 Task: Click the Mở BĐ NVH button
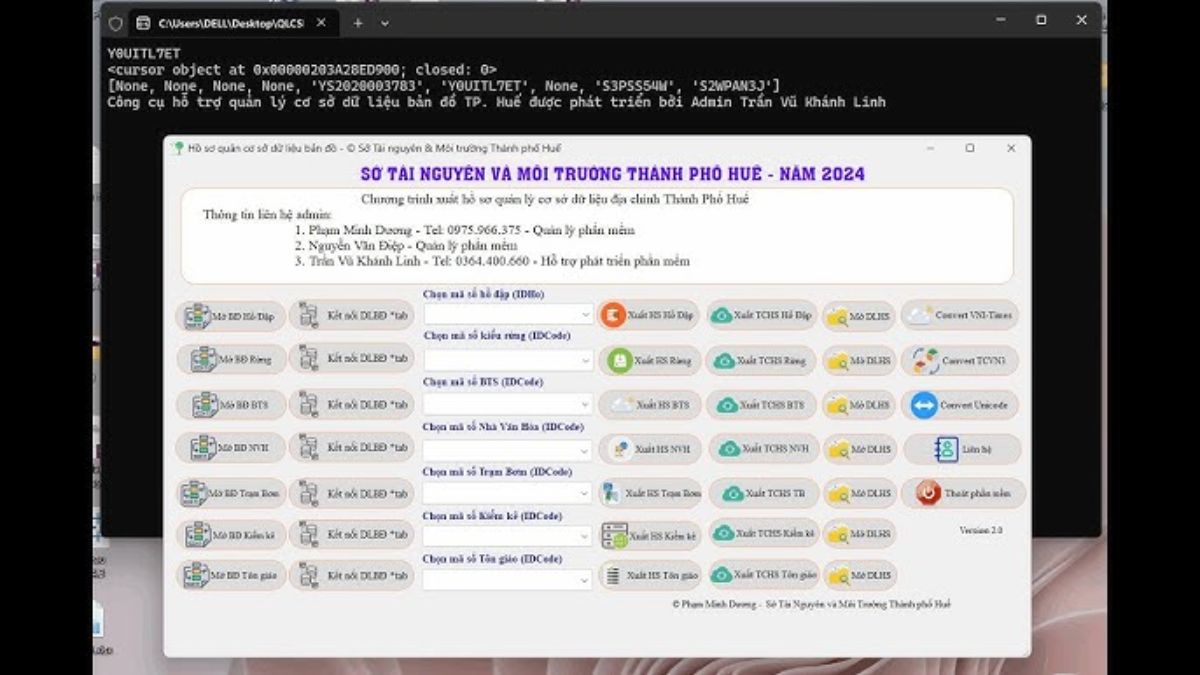click(230, 447)
